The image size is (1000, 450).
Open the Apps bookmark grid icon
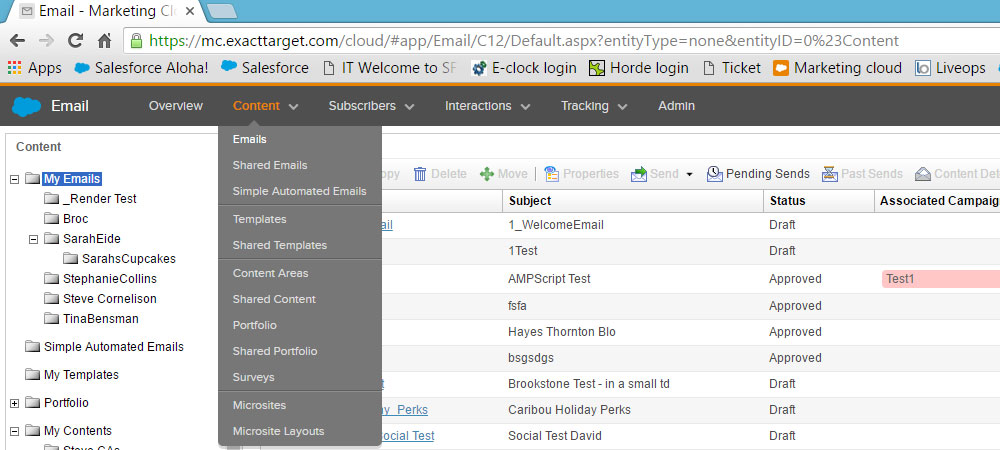pyautogui.click(x=15, y=68)
